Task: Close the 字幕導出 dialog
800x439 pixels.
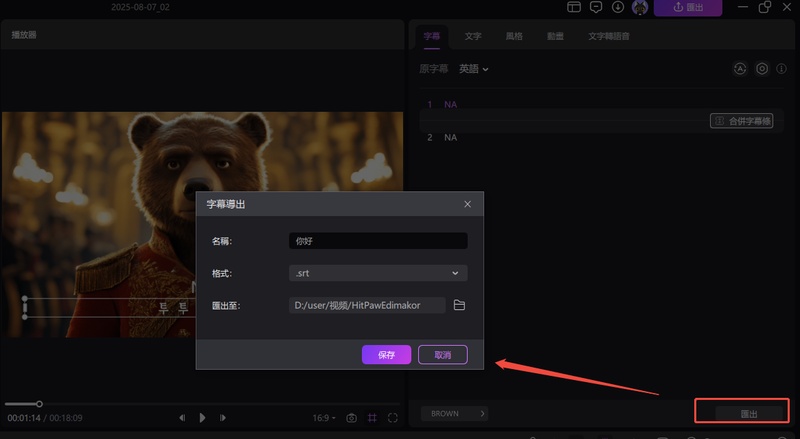Action: [x=467, y=204]
